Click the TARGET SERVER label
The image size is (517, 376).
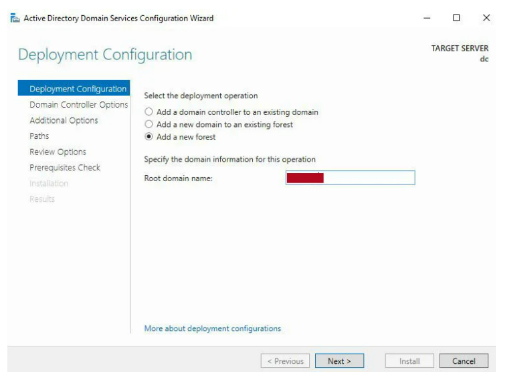coord(460,48)
